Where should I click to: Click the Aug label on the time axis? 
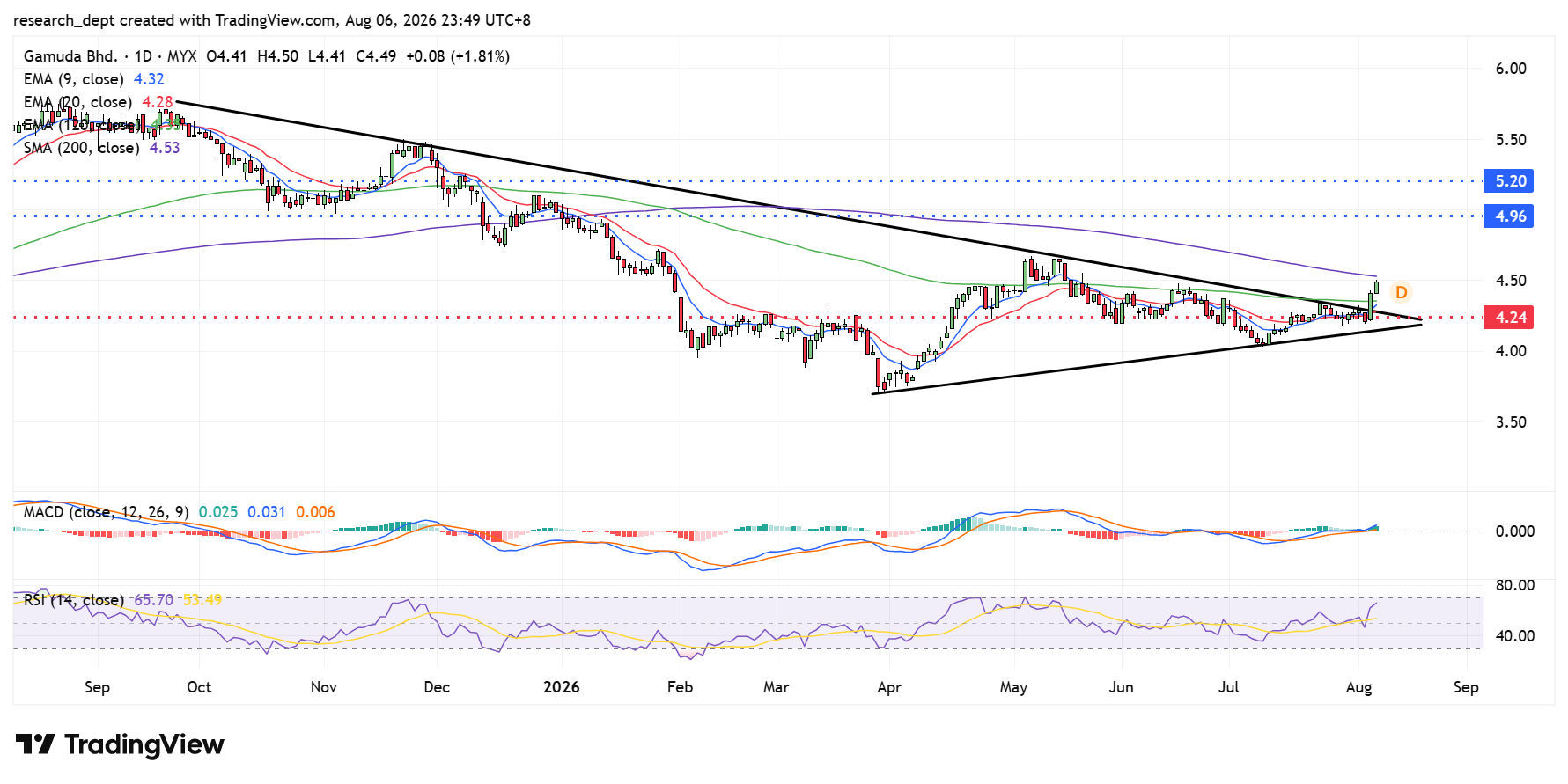1358,687
